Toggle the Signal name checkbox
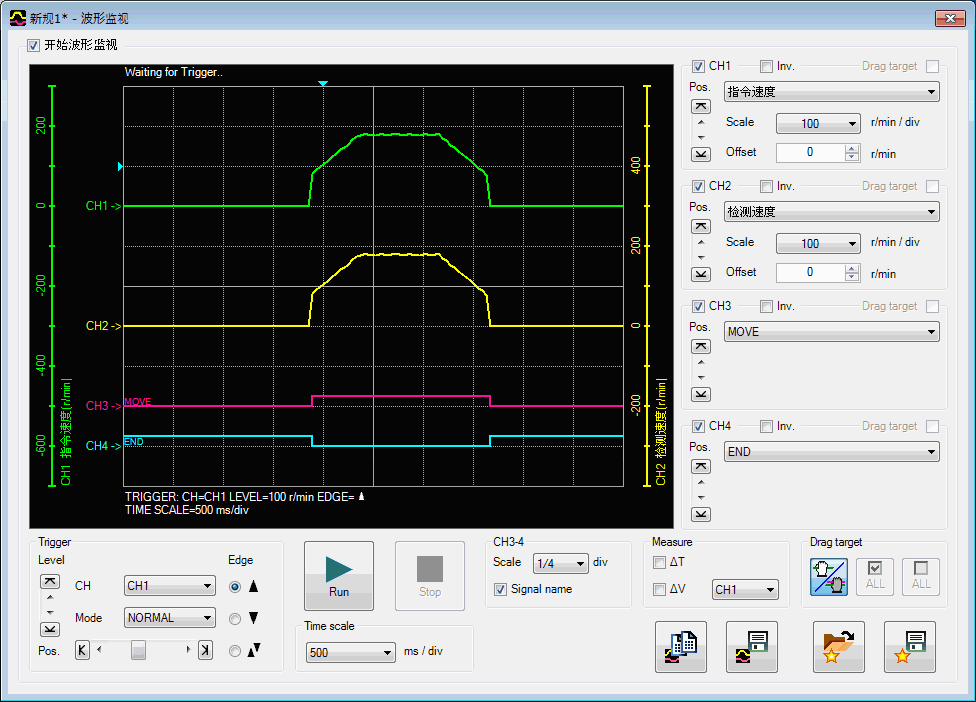The height and width of the screenshot is (702, 976). [x=501, y=590]
